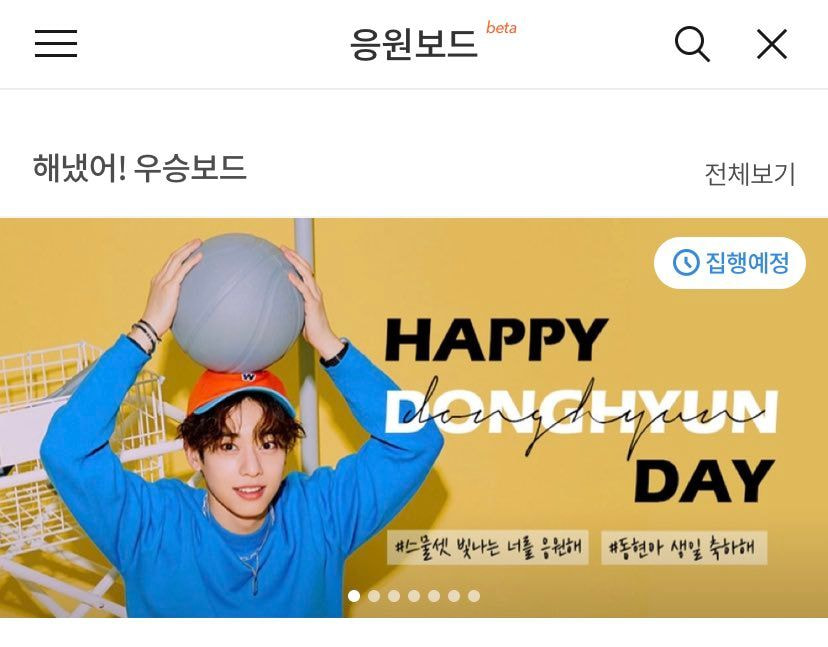Select the second carousel dot
828x647 pixels.
pyautogui.click(x=374, y=596)
